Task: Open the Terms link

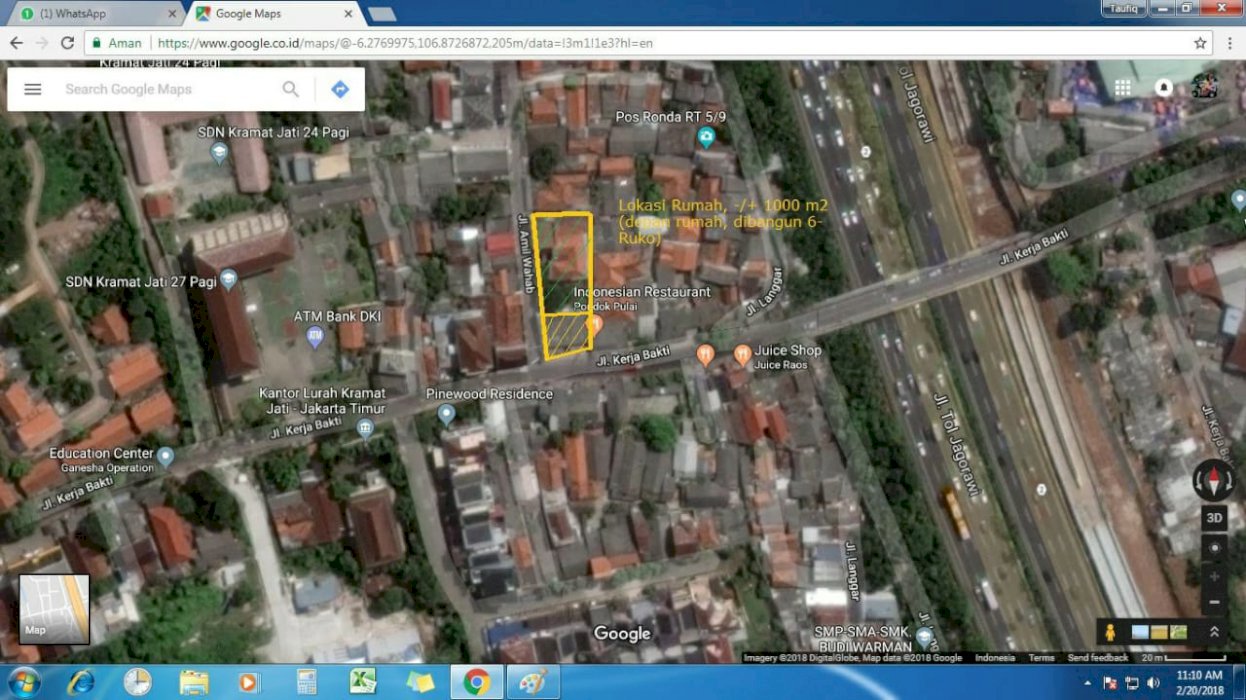Action: 1041,658
